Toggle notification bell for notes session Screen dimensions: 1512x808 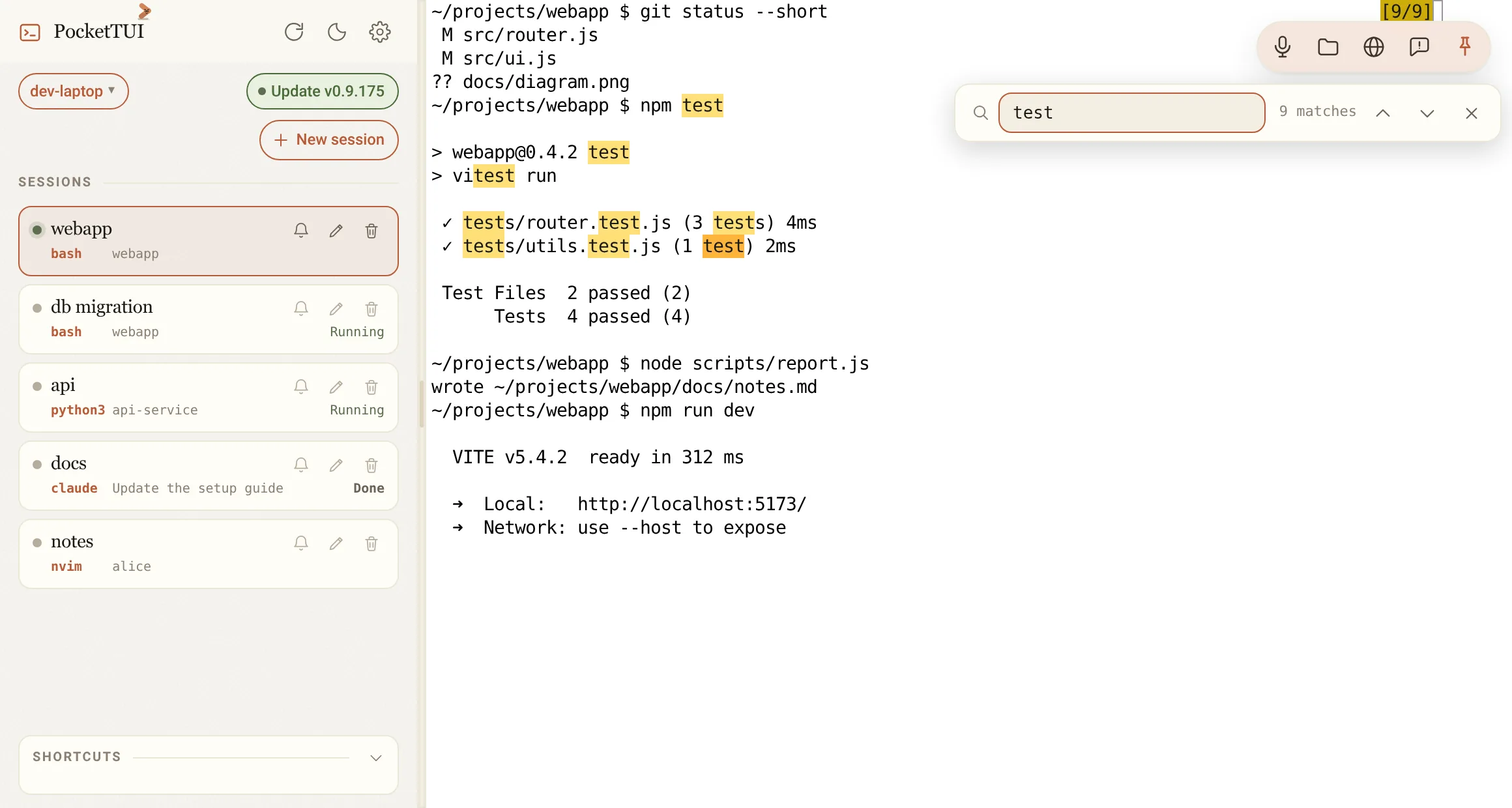pyautogui.click(x=300, y=543)
